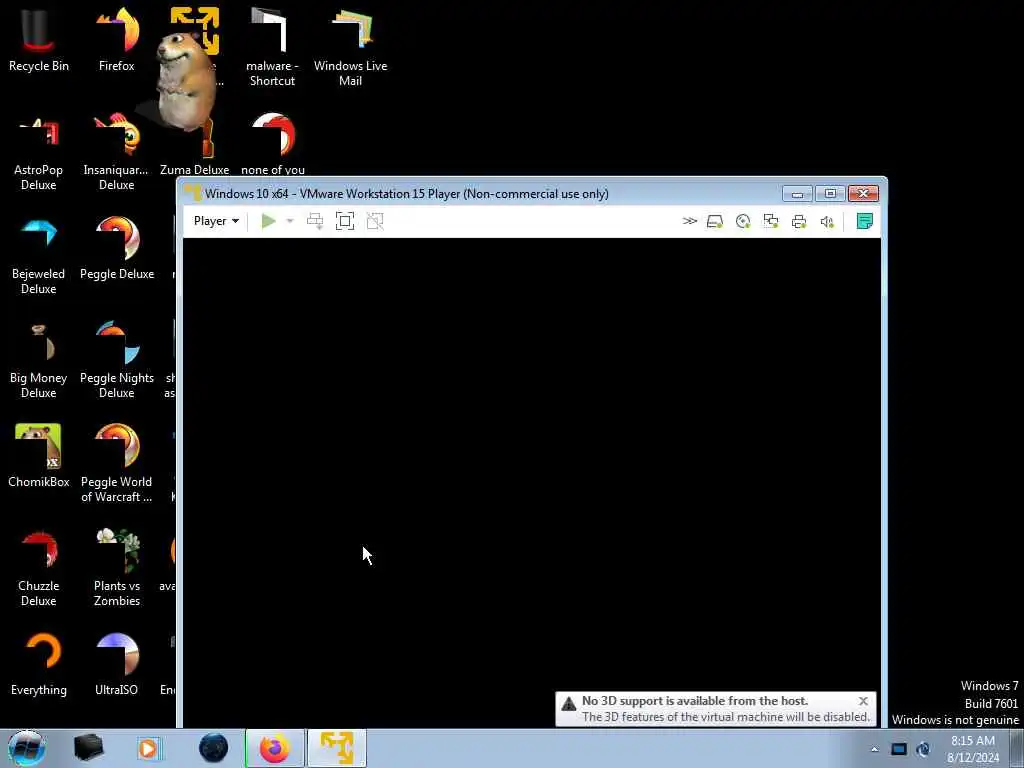Click the round tray icon beside the clock

click(x=923, y=749)
